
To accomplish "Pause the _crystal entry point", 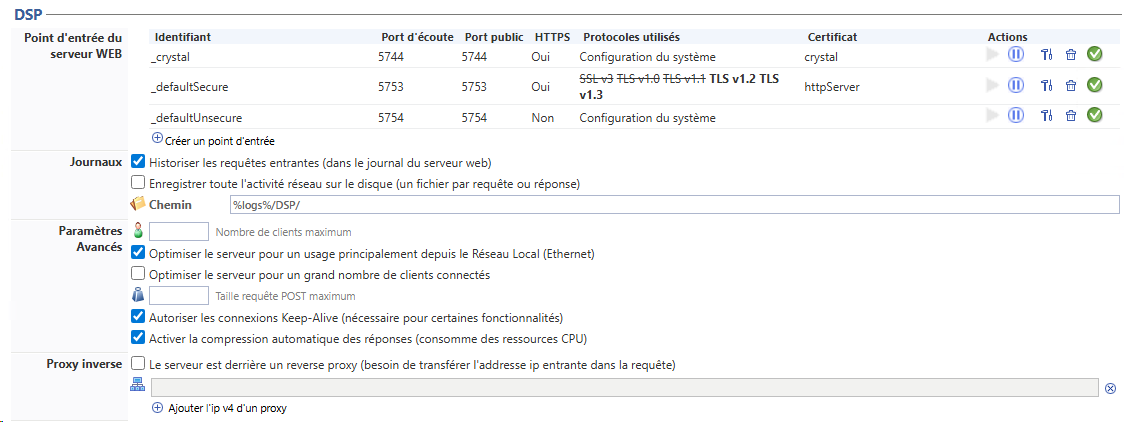I will coord(1016,54).
